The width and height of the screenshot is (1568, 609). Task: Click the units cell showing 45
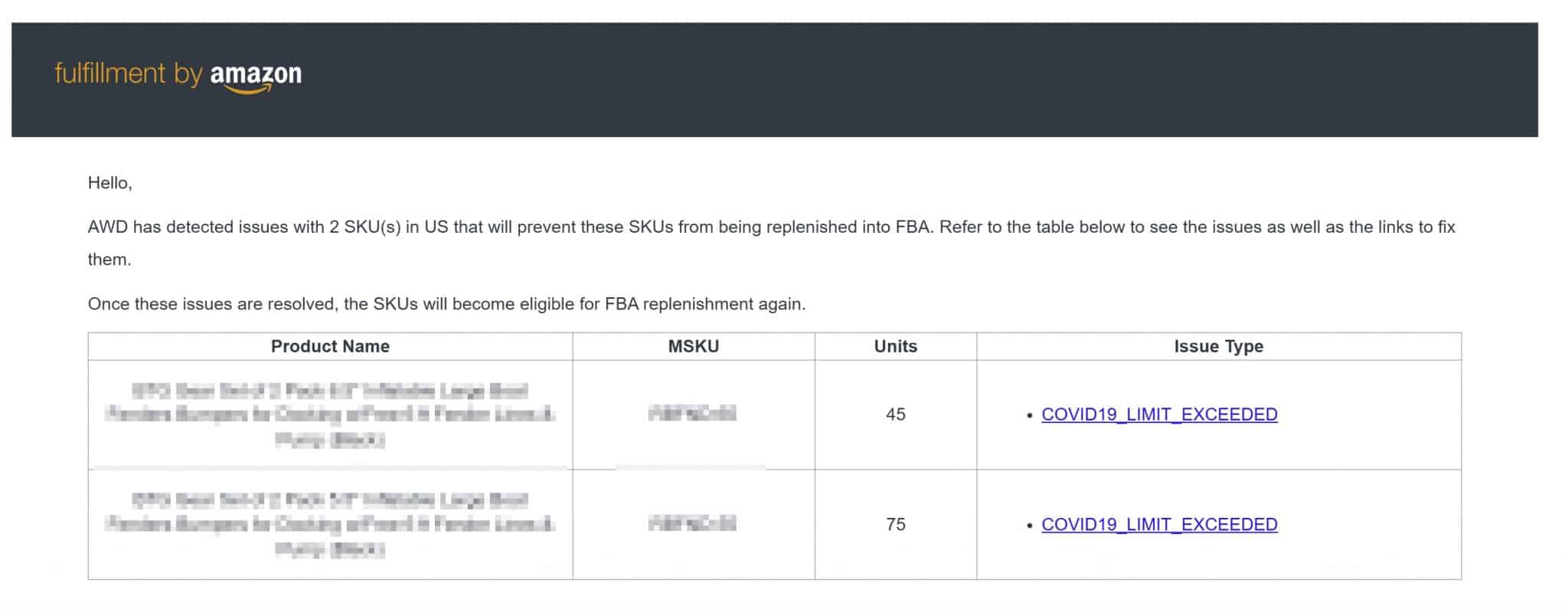coord(895,414)
